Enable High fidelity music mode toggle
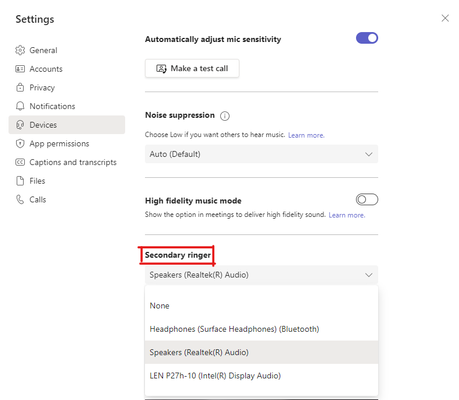This screenshot has height=400, width=459. tap(367, 200)
